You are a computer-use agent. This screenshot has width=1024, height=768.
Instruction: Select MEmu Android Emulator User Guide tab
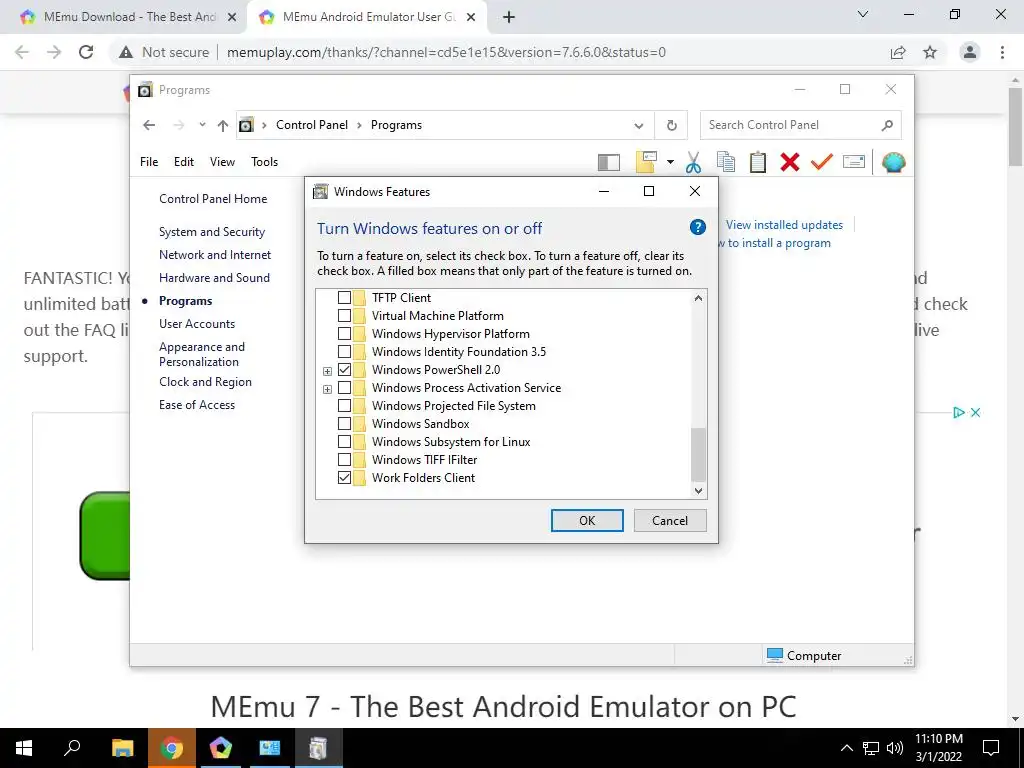pos(366,17)
